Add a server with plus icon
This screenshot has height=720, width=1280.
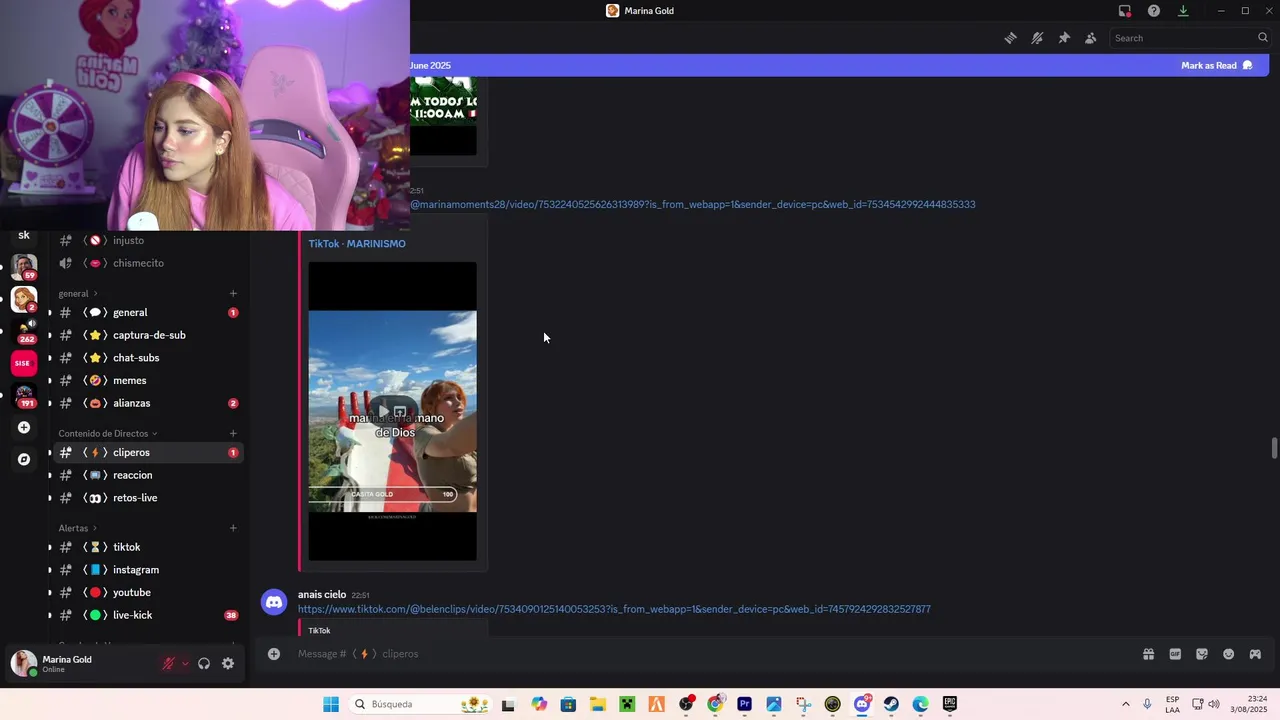click(24, 427)
